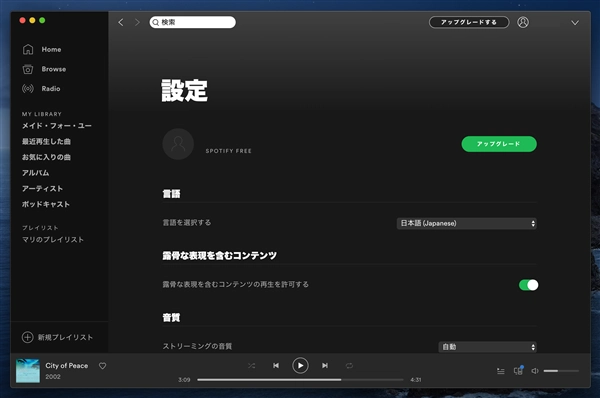This screenshot has width=600, height=398.
Task: Skip to next track
Action: tap(325, 365)
